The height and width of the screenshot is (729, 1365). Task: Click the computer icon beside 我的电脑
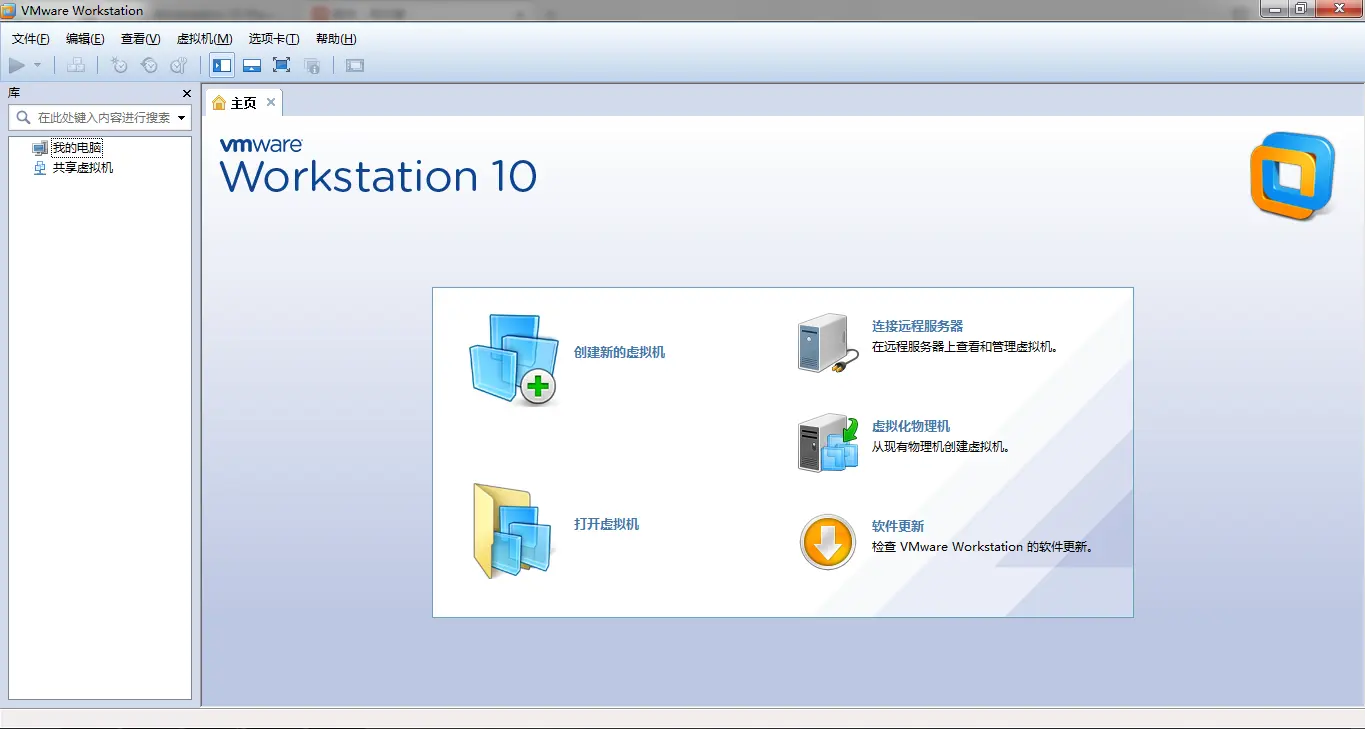click(40, 148)
